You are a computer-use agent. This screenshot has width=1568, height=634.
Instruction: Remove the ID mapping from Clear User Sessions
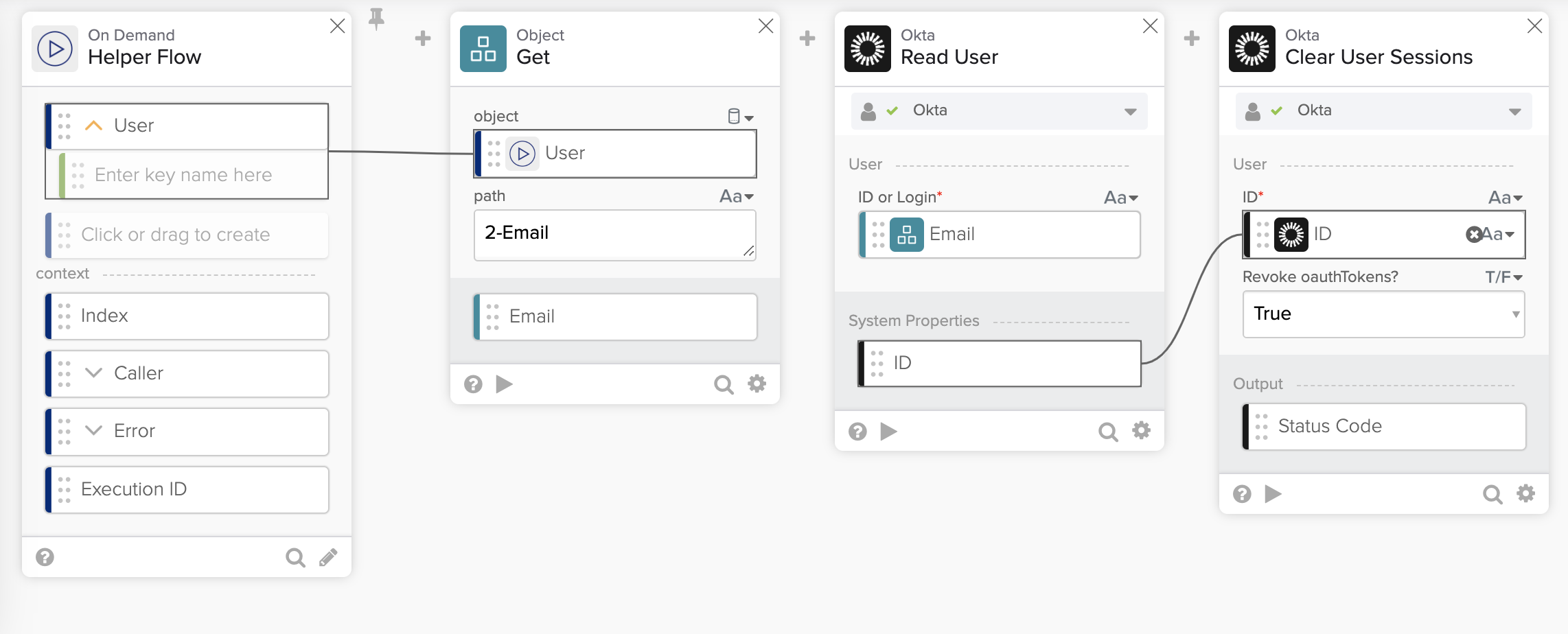[x=1473, y=235]
